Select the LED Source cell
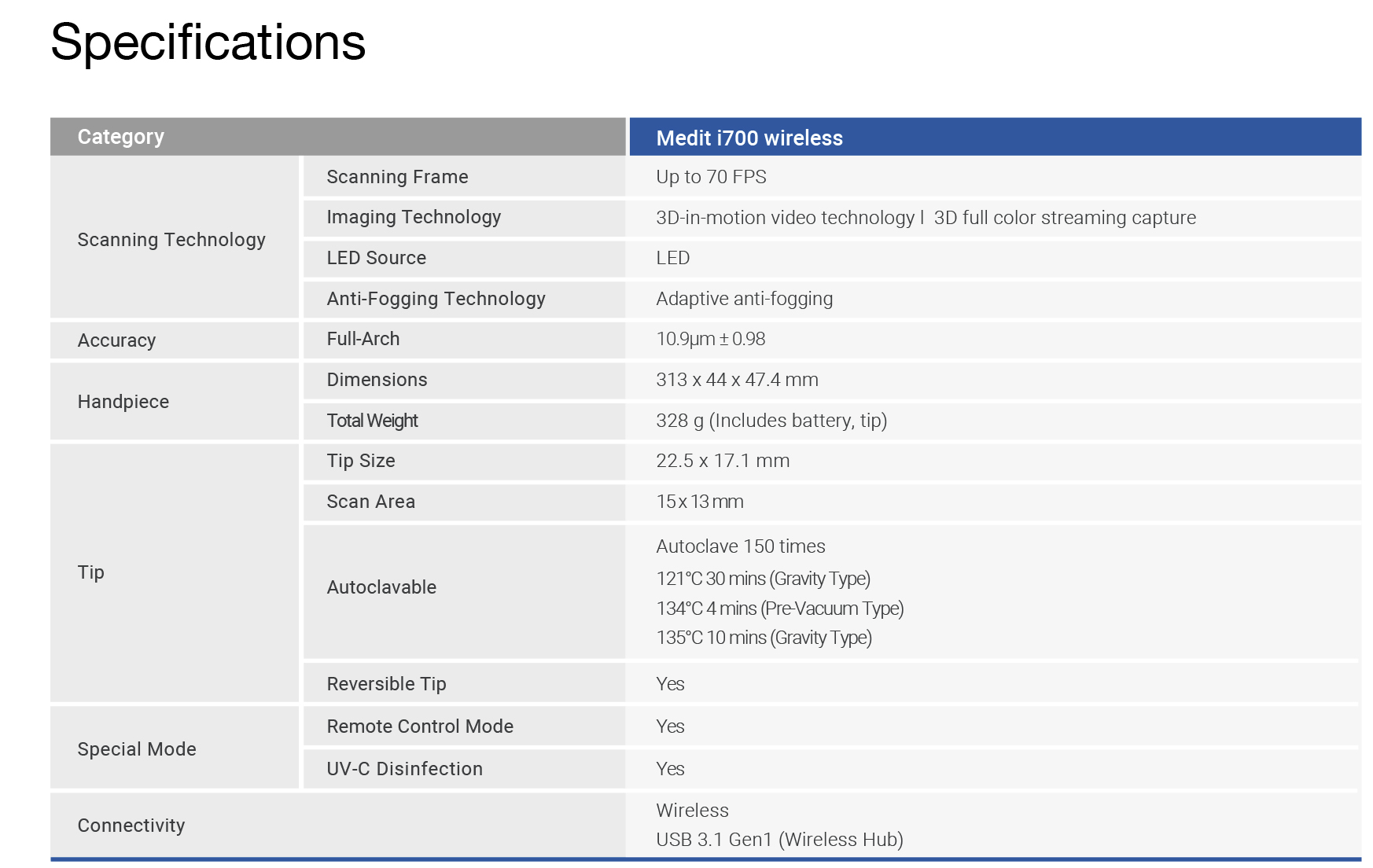1373x868 pixels. click(376, 257)
